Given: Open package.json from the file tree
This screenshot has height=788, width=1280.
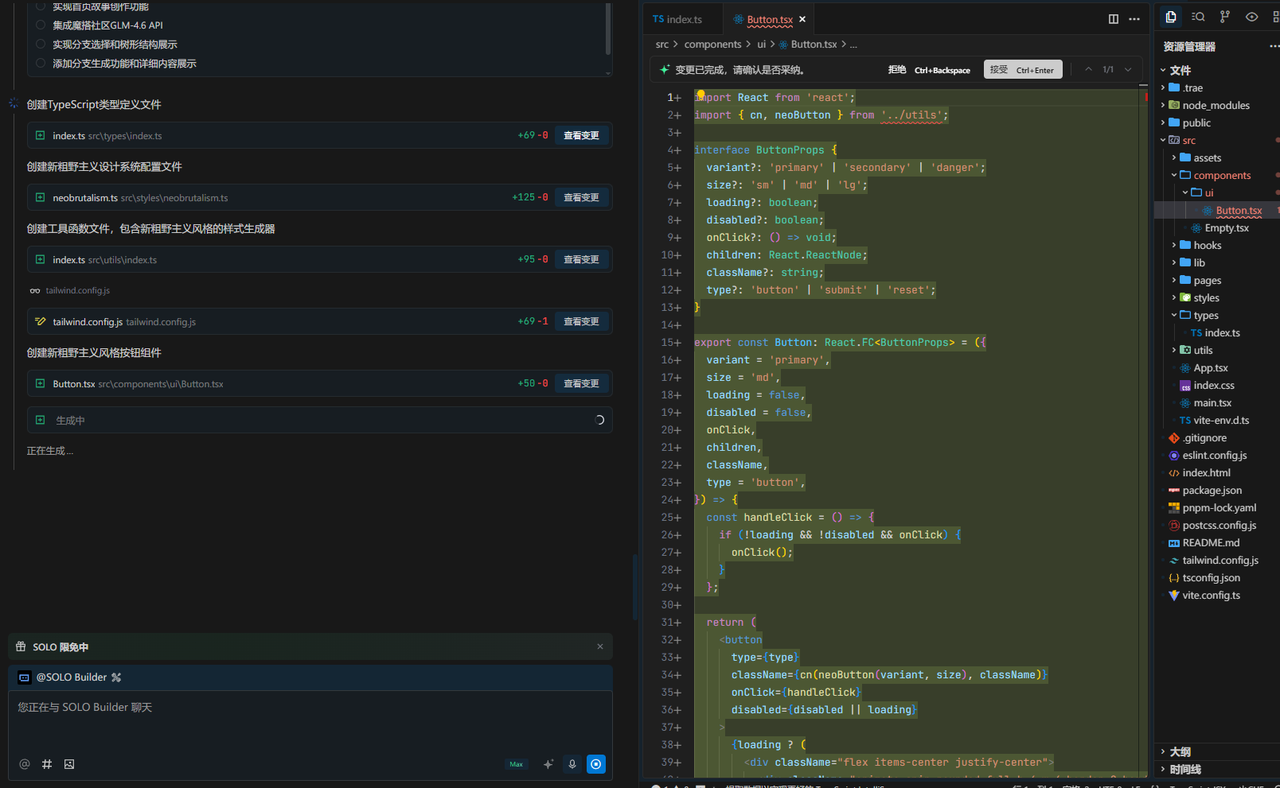Looking at the screenshot, I should coord(1211,490).
